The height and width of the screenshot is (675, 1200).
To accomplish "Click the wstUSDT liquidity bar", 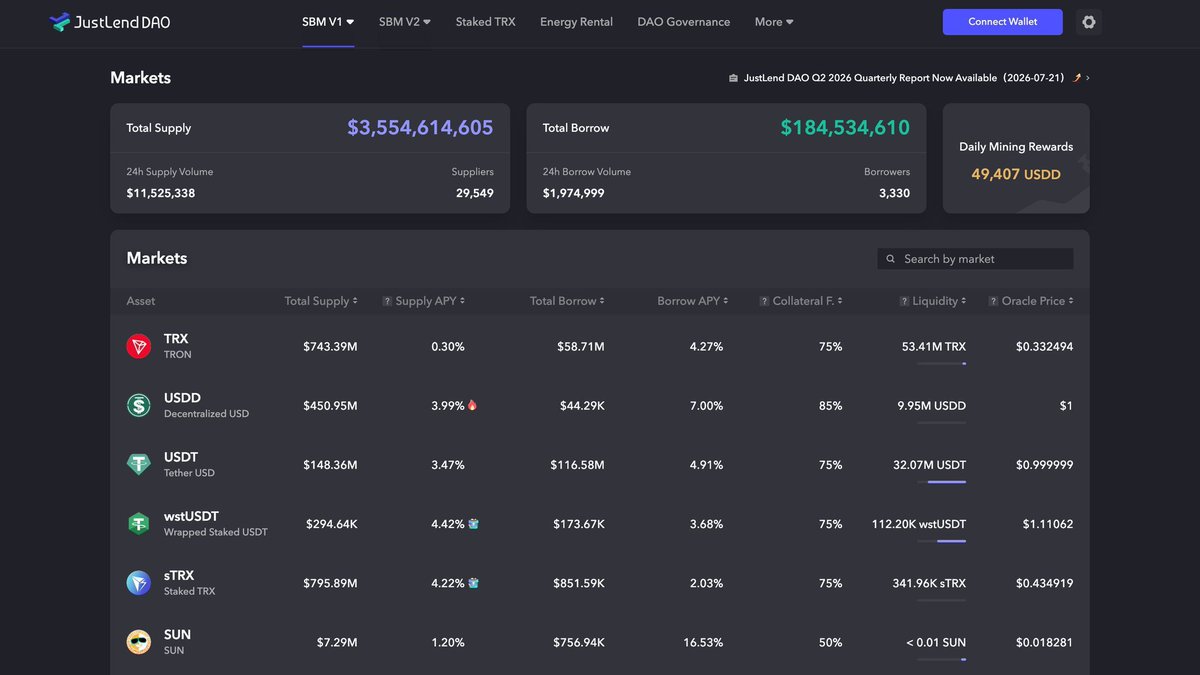I will pos(941,541).
